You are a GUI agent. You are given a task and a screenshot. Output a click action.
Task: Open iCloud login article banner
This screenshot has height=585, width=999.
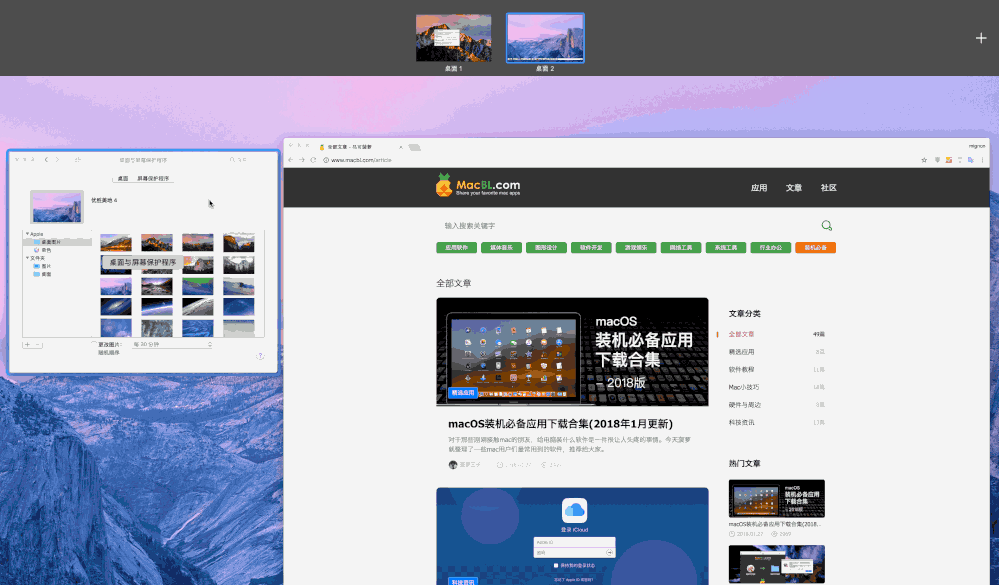click(572, 536)
